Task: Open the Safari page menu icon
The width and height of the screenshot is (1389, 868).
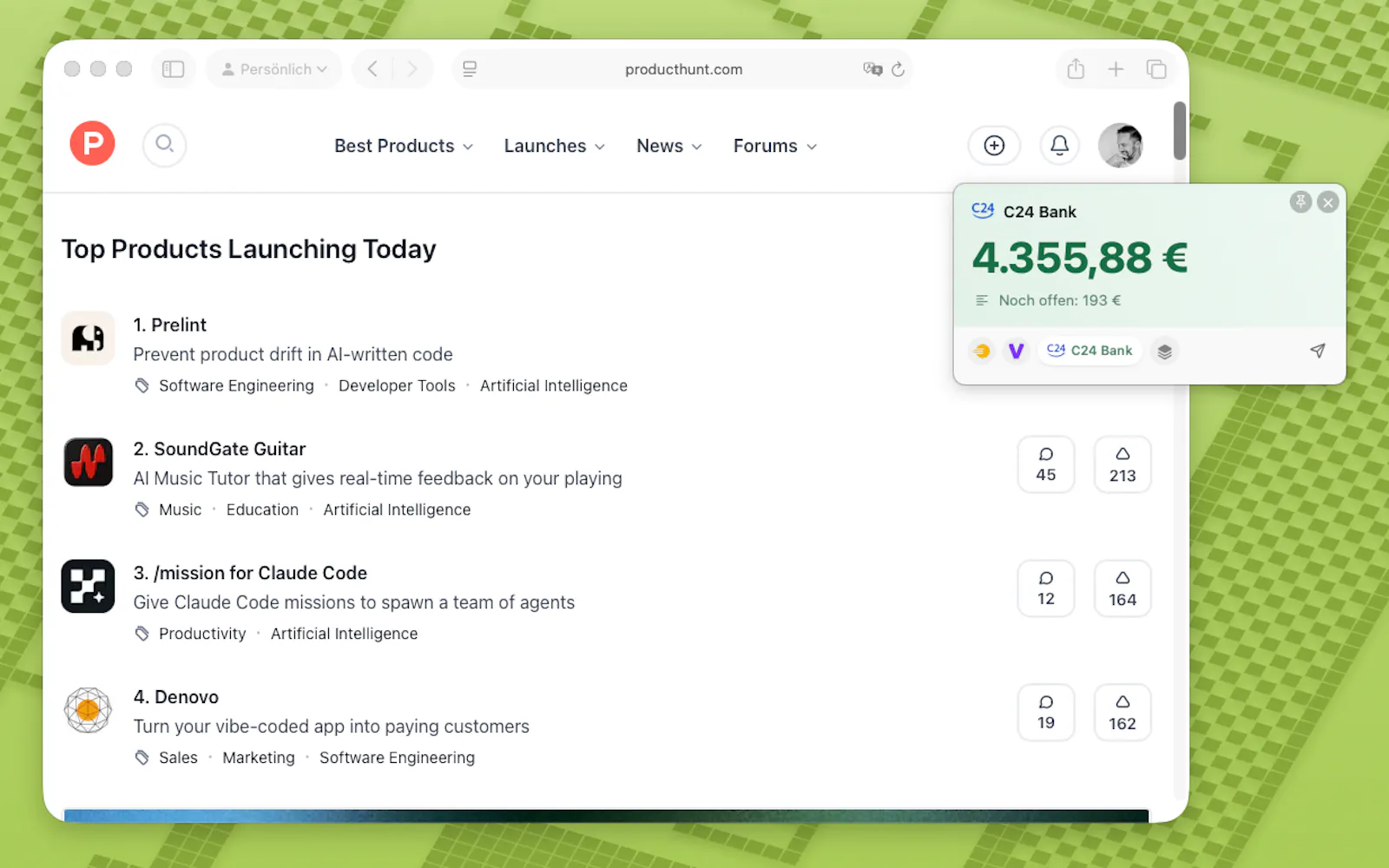Action: point(470,69)
